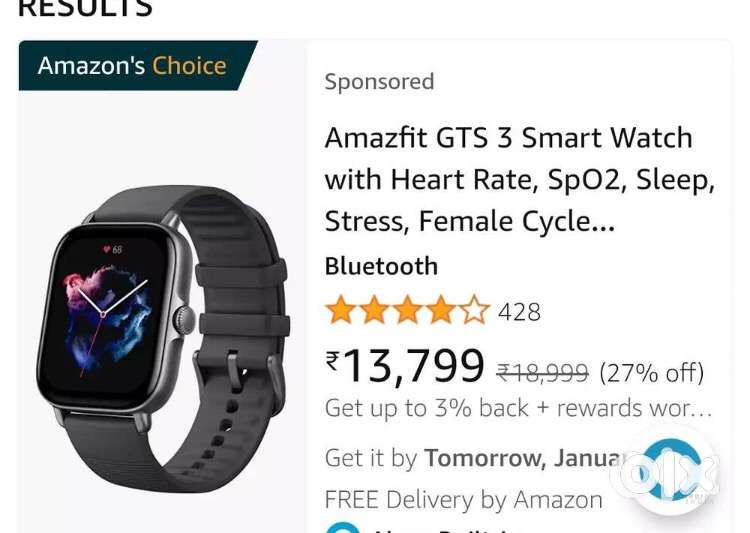The height and width of the screenshot is (533, 750).
Task: Click the struck-through ₹18,999 price
Action: pos(542,373)
